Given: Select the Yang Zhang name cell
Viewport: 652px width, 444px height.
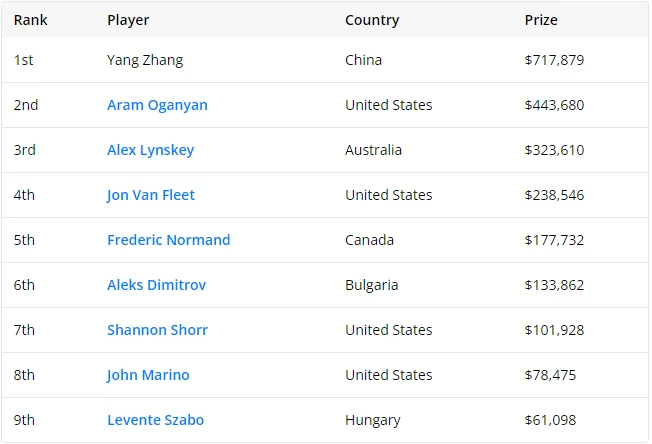Looking at the screenshot, I should (145, 60).
